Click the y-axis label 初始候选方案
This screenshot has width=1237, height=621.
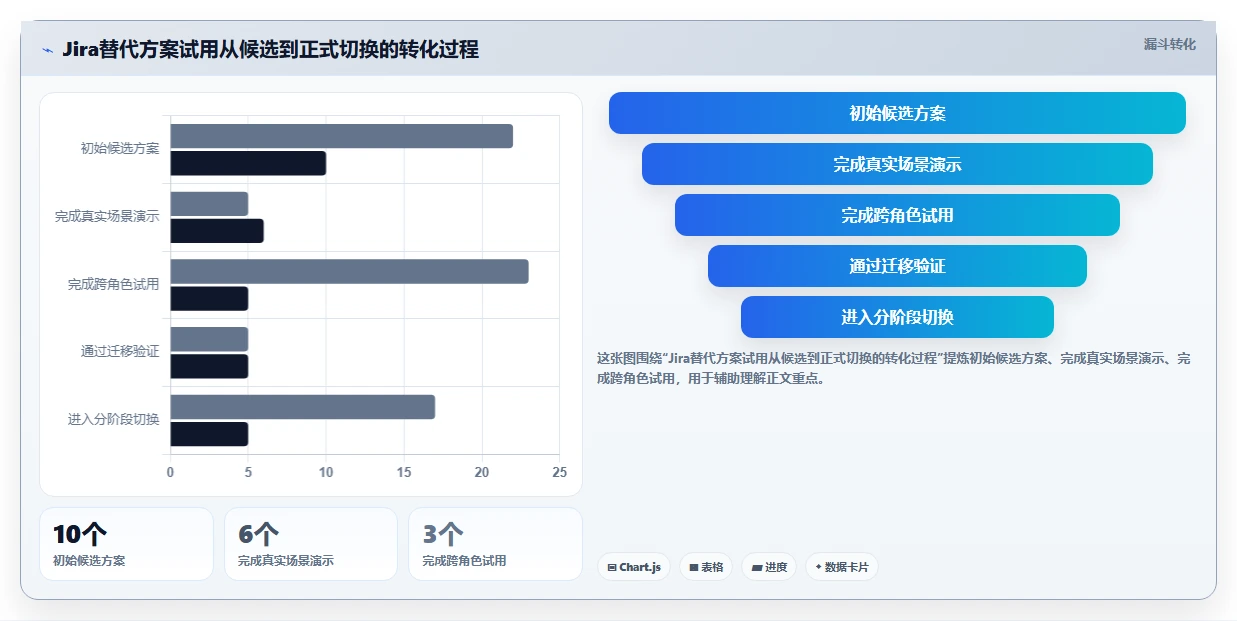pos(120,149)
